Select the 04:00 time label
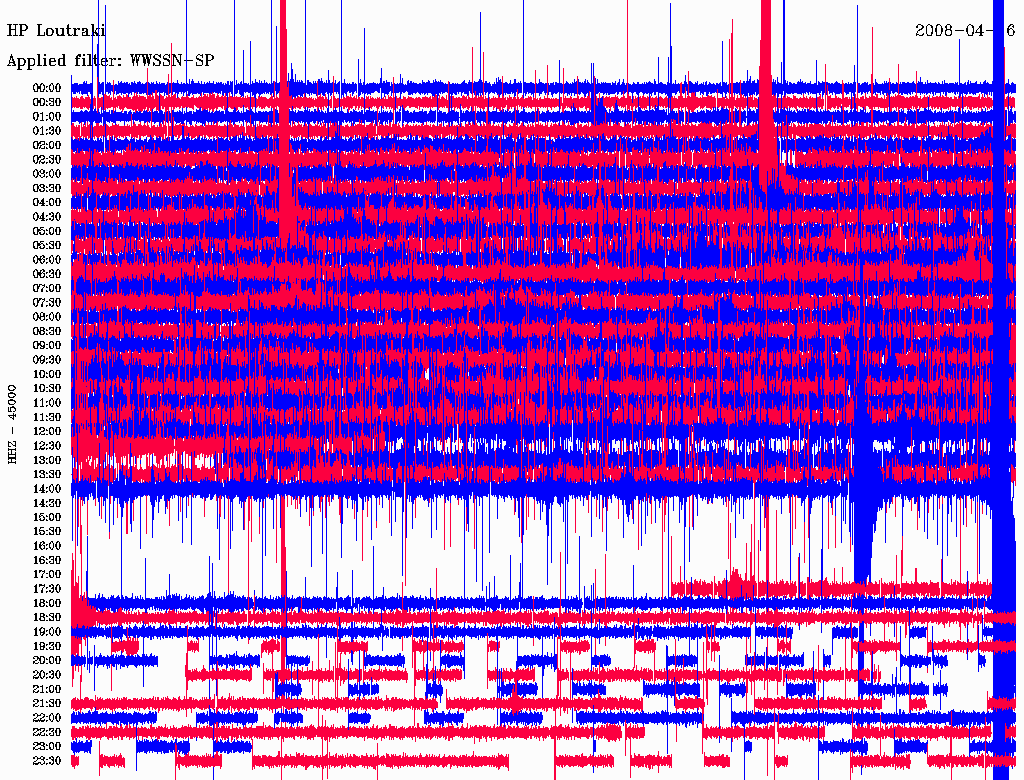 click(x=47, y=203)
